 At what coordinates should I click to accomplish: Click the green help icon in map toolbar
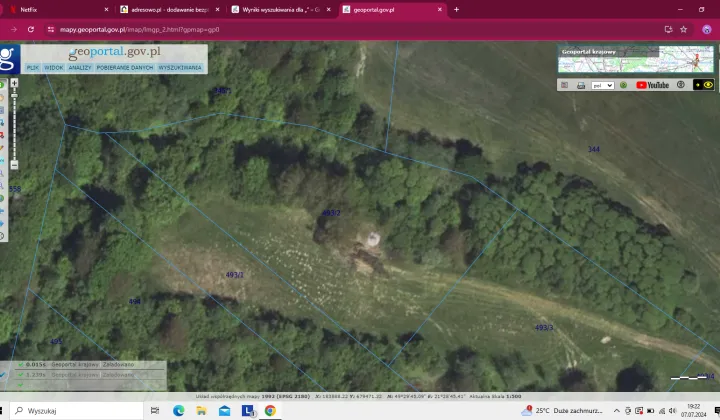coord(623,85)
